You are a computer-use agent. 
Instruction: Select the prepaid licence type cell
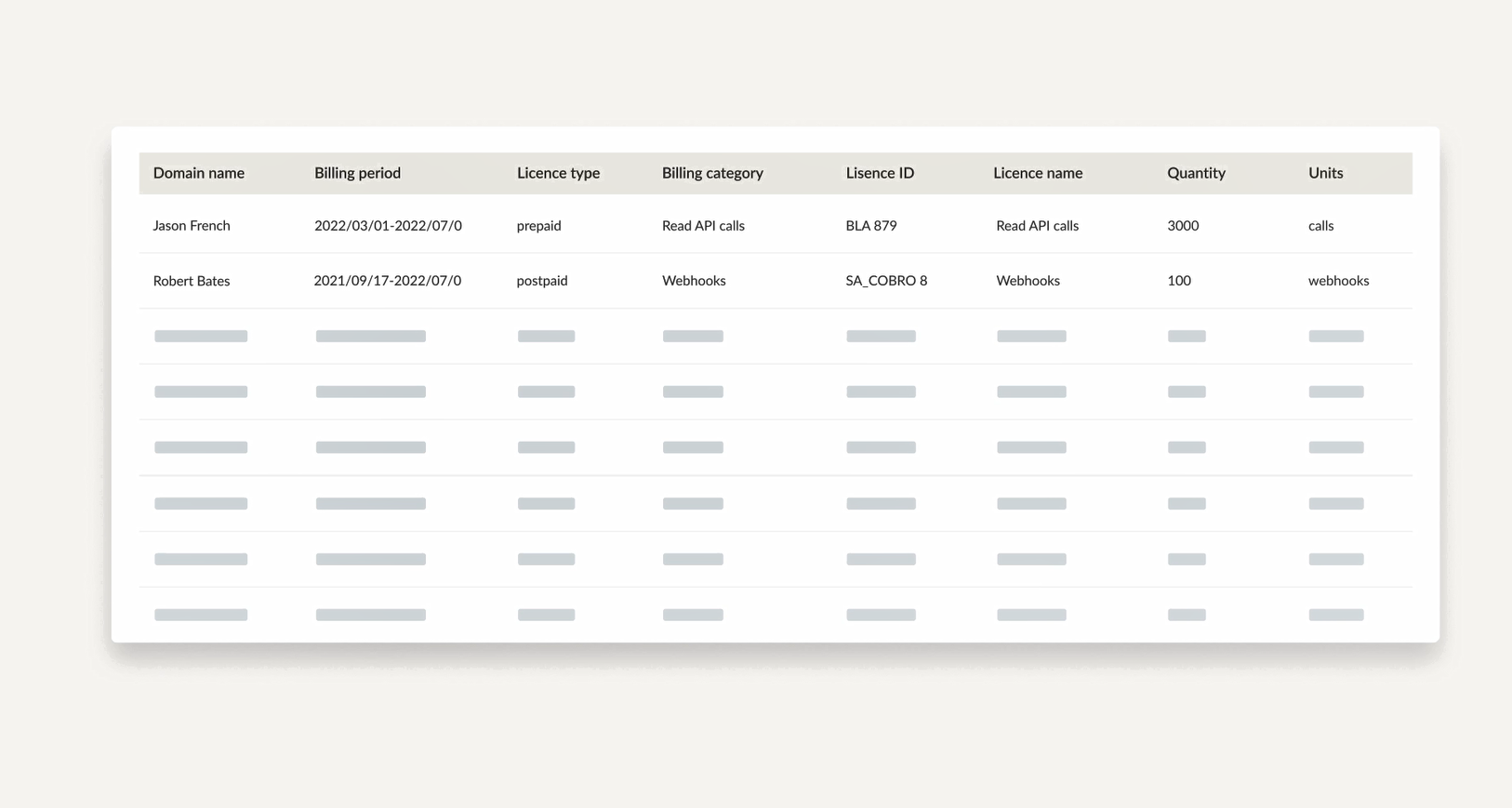click(x=539, y=226)
